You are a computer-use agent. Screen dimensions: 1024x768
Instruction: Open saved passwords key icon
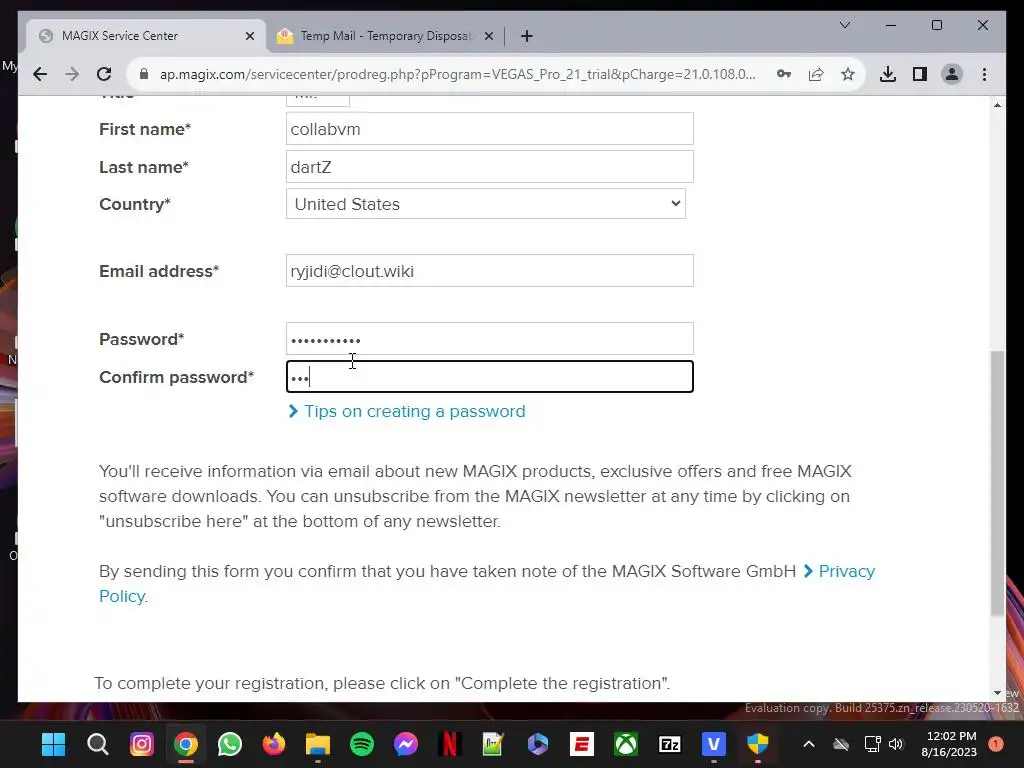784,74
